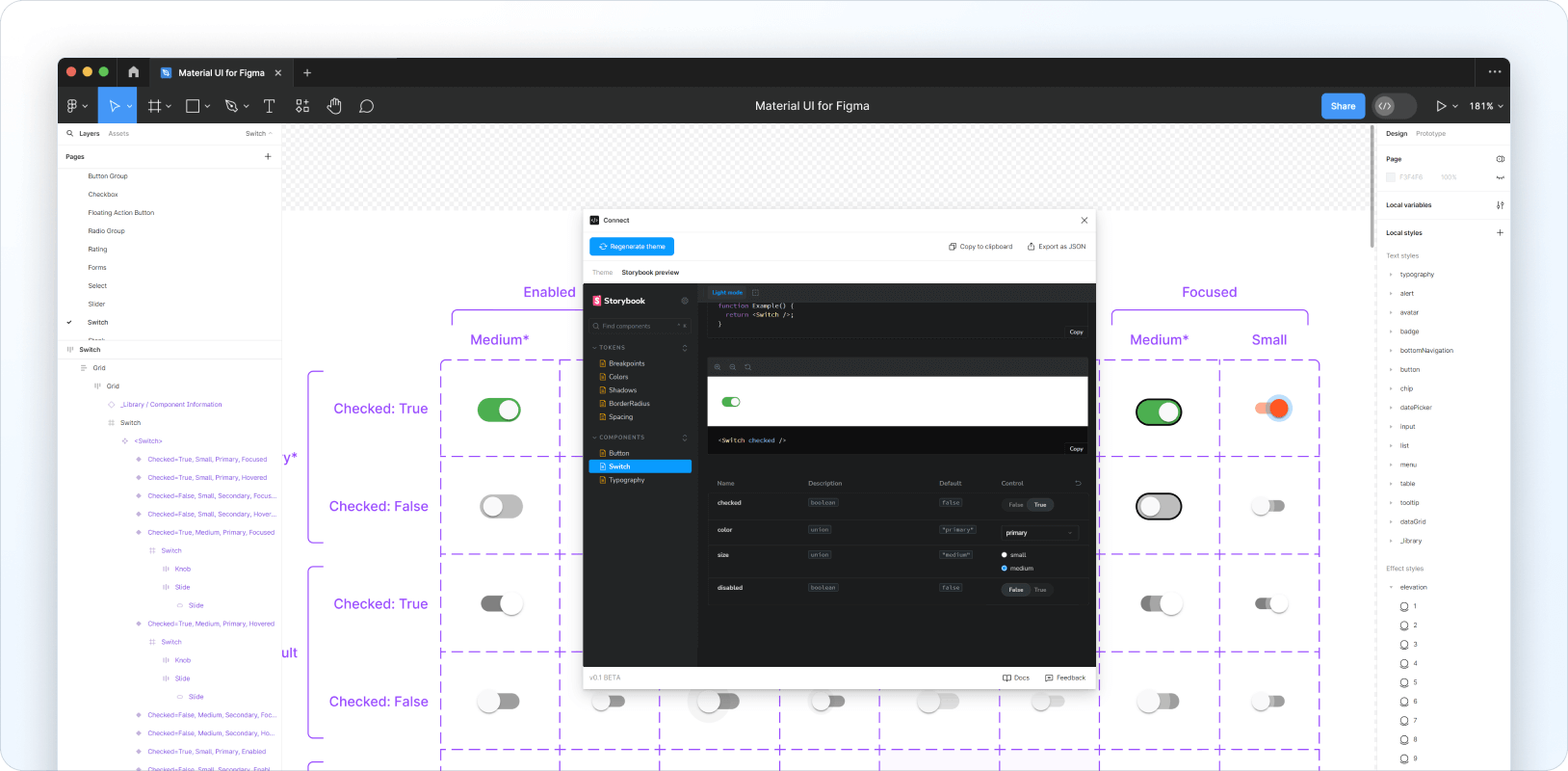Click the Present play icon
This screenshot has width=1568, height=771.
1441,106
